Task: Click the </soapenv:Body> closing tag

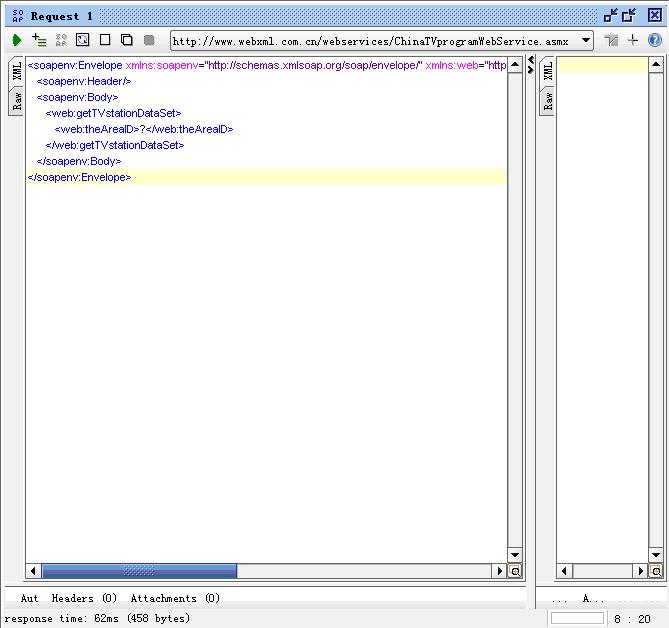Action: click(x=79, y=161)
